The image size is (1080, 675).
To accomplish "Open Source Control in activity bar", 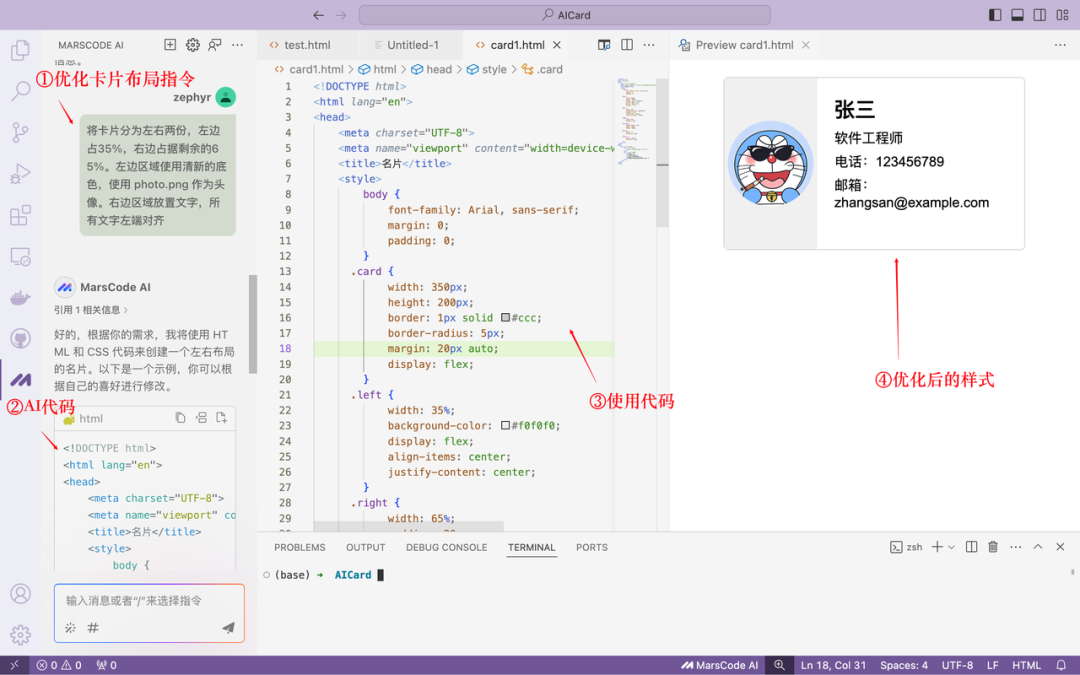I will (x=20, y=133).
